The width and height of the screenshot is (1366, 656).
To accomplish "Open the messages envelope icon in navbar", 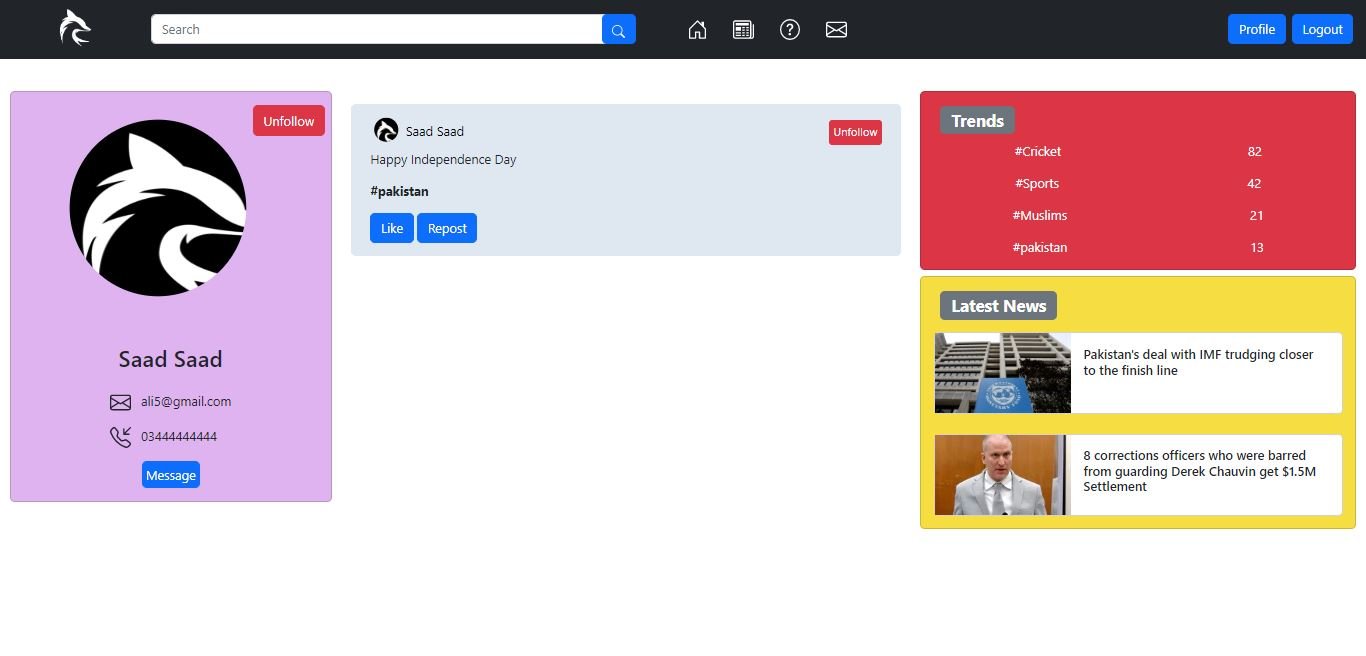I will [x=836, y=30].
